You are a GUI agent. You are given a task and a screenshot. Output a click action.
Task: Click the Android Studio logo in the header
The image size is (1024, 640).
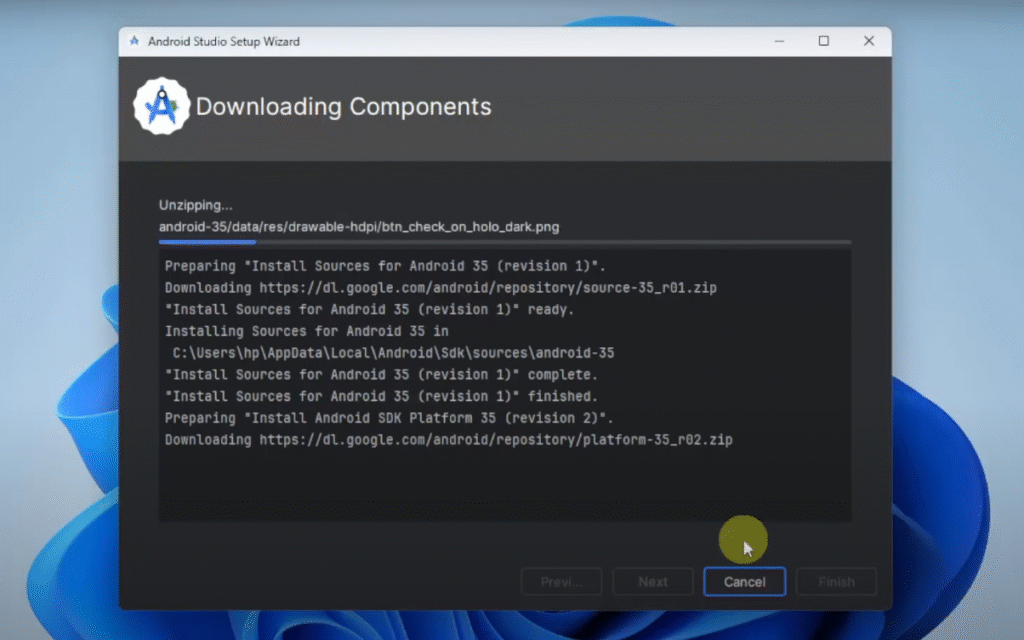[161, 106]
